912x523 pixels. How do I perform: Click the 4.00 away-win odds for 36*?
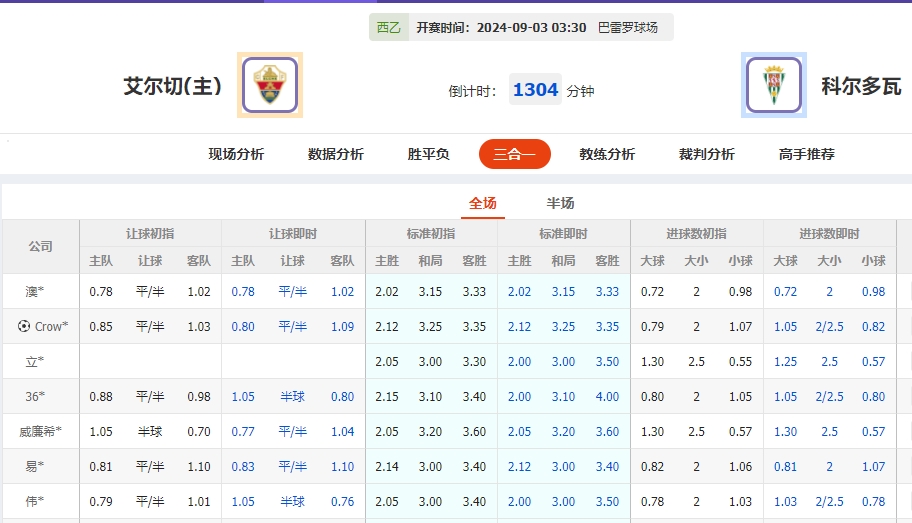point(607,396)
